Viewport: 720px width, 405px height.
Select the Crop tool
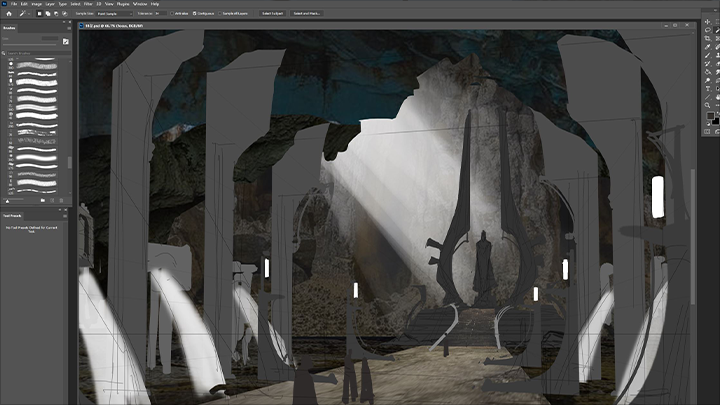click(x=708, y=39)
